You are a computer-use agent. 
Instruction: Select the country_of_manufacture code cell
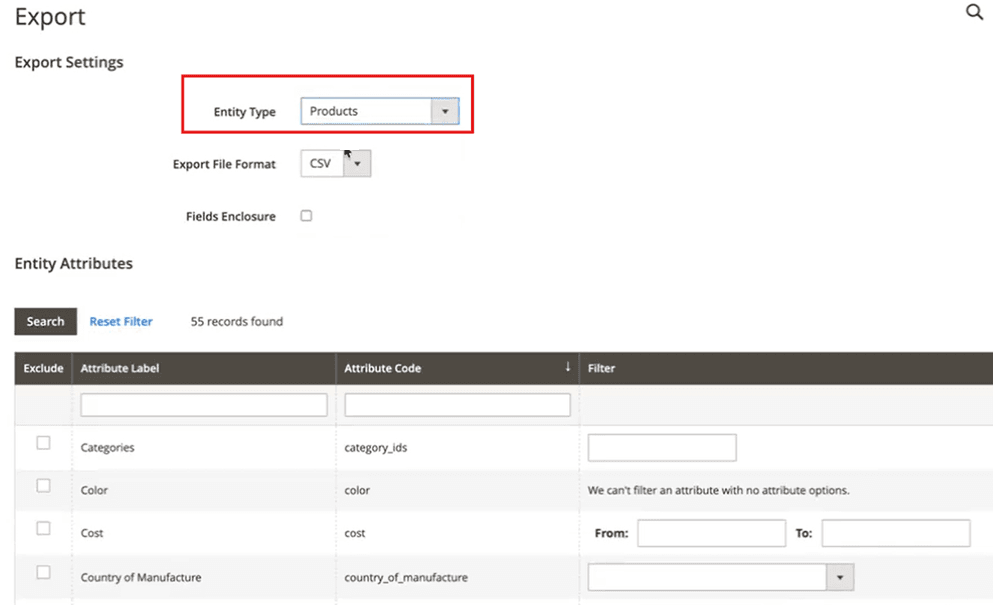pos(406,577)
